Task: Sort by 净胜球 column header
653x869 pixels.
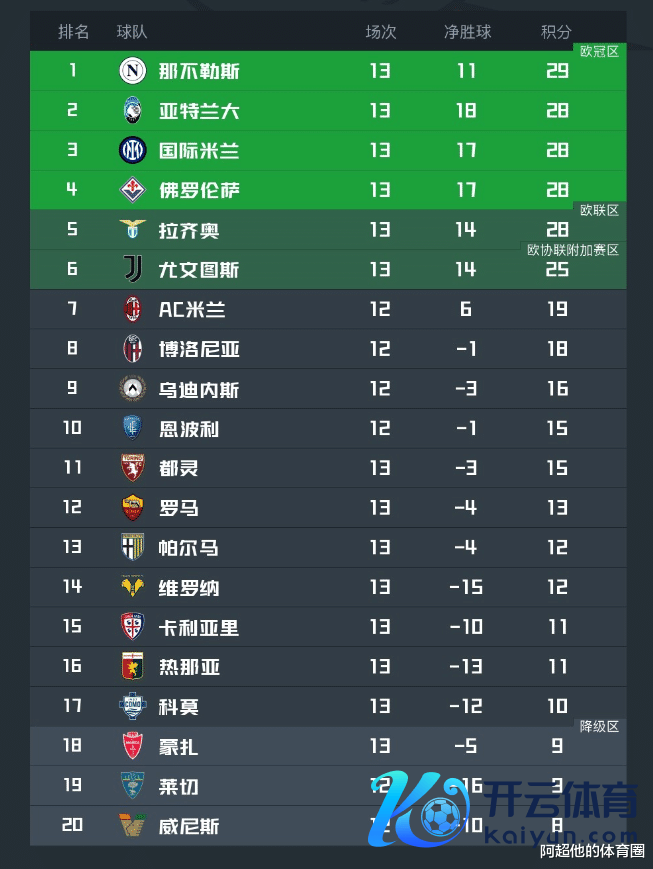Action: (x=467, y=32)
